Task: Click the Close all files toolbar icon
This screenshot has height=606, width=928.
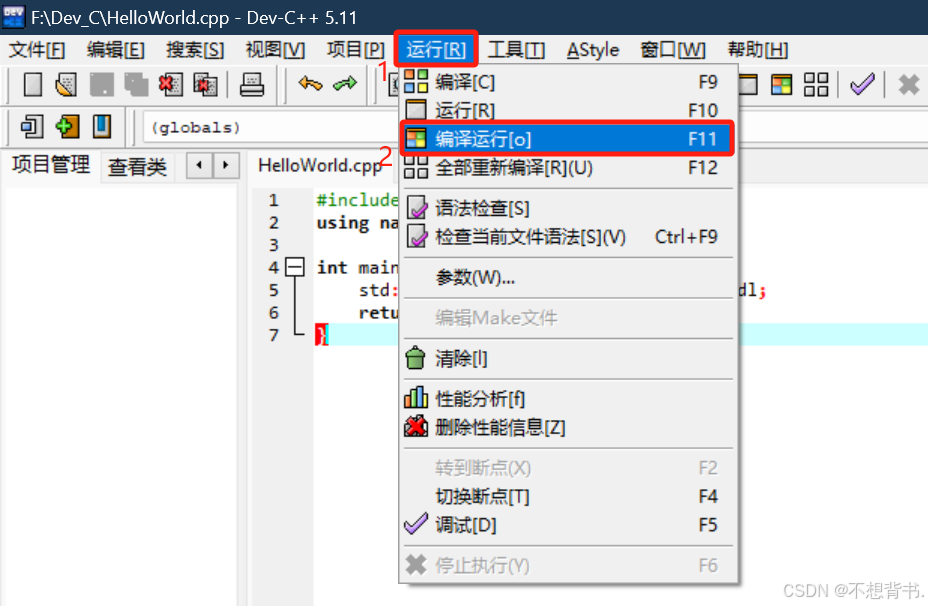Action: 205,85
